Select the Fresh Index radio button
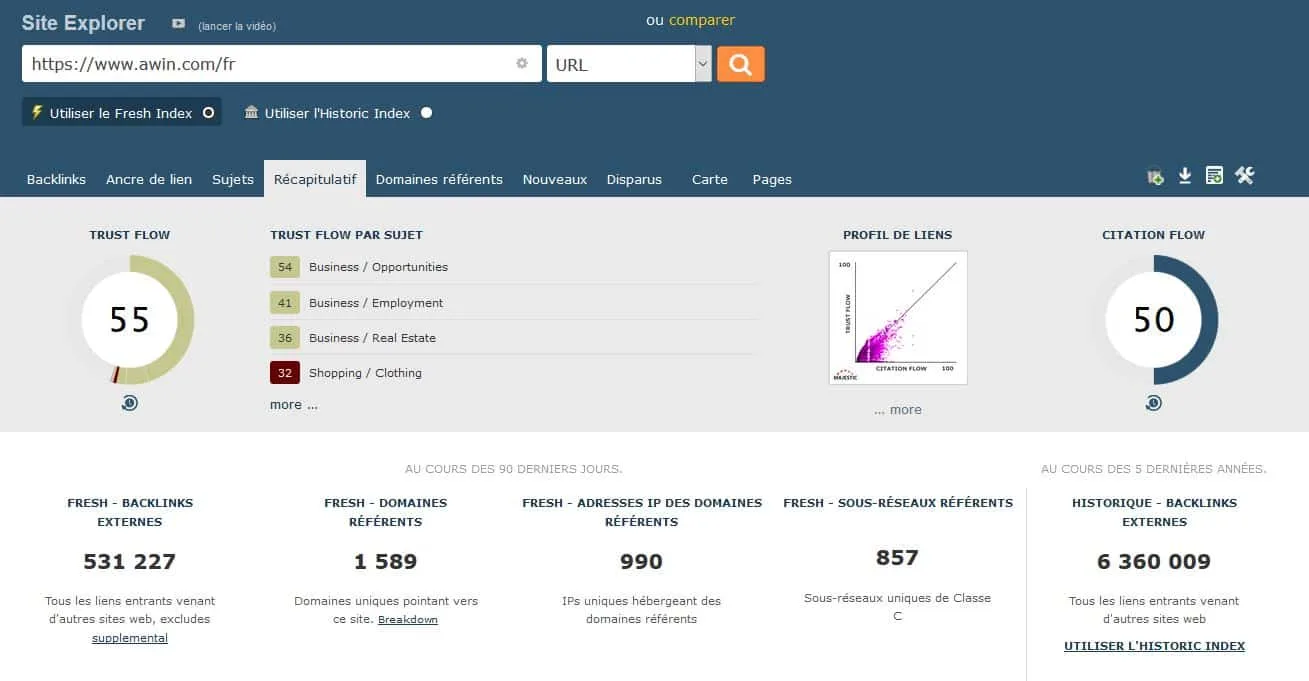The image size is (1309, 681). (x=208, y=113)
